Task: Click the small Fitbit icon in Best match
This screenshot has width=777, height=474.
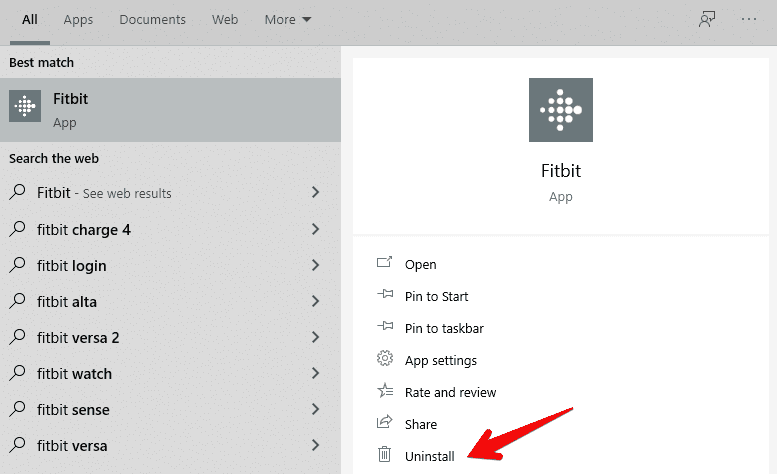Action: click(x=25, y=106)
